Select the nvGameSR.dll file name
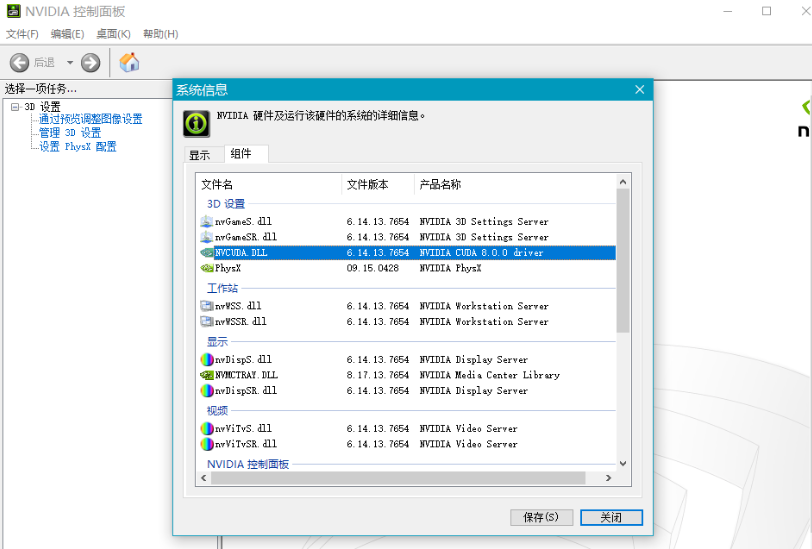 246,237
